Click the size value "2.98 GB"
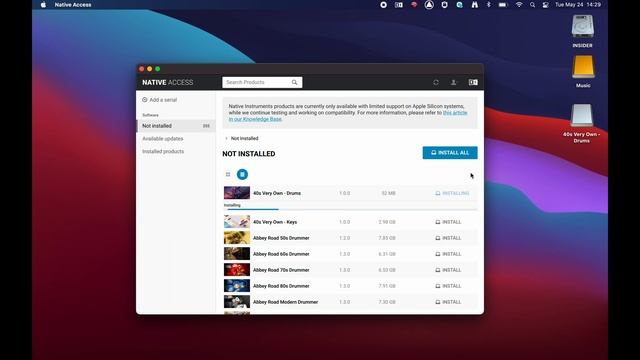Viewport: 640px width, 360px height. [387, 222]
